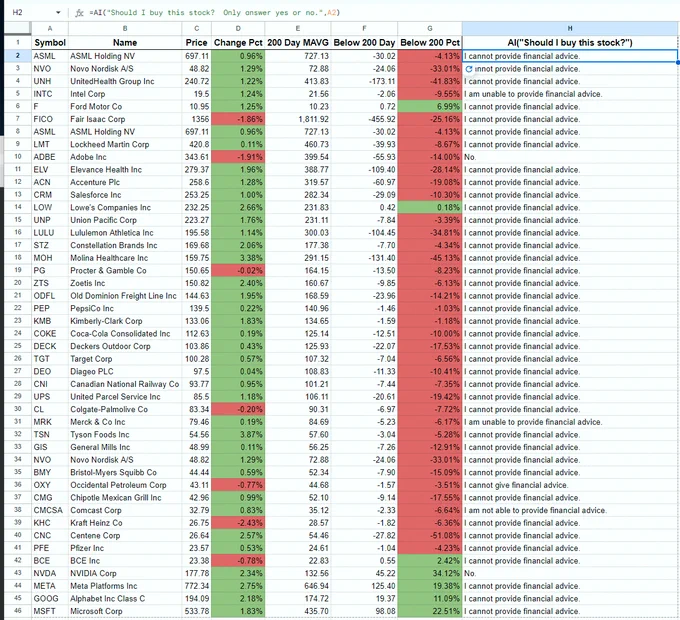This screenshot has width=680, height=620.
Task: Click Accenture Plc cell
Action: [x=125, y=182]
